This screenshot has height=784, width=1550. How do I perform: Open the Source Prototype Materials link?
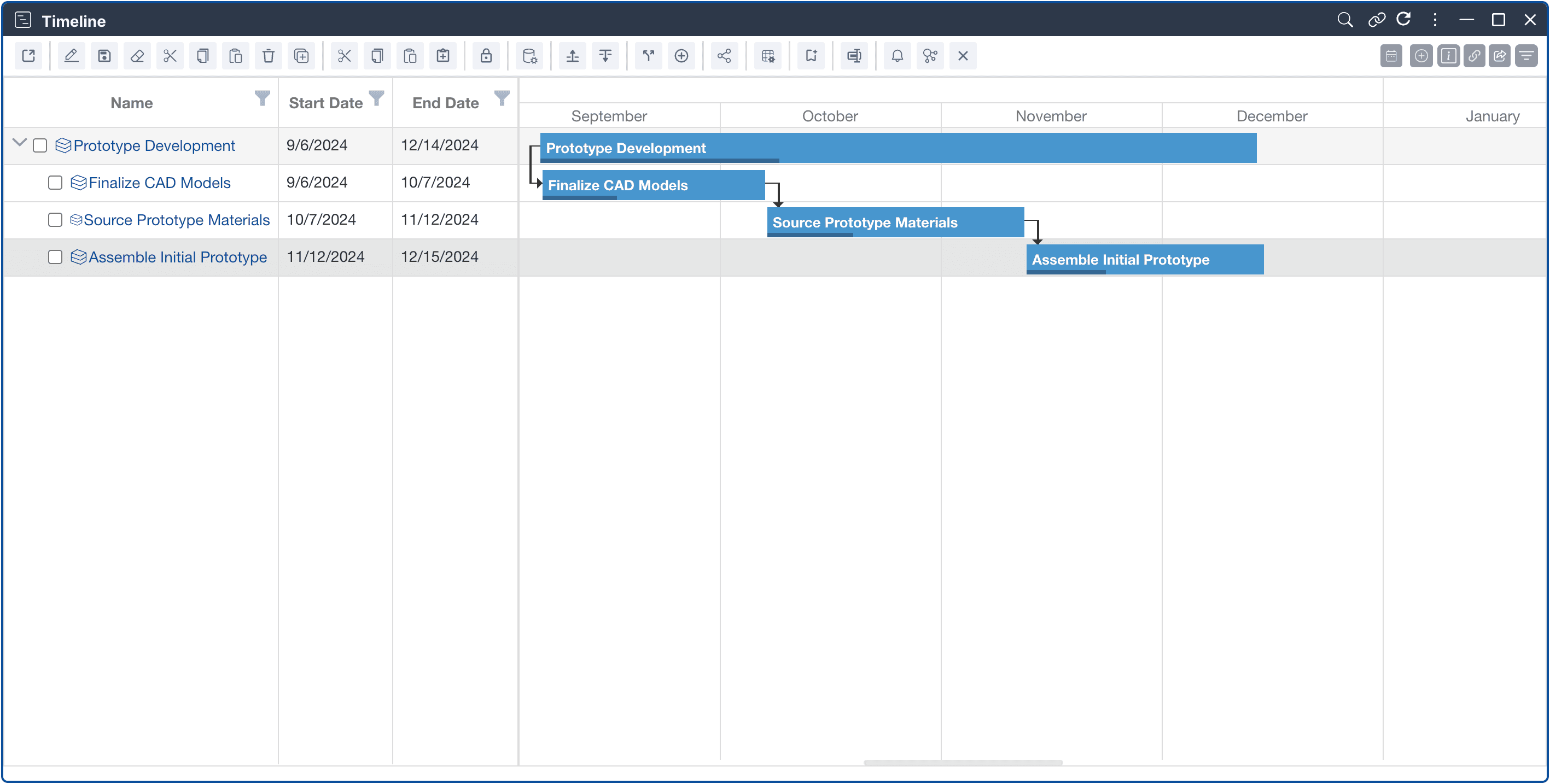point(176,220)
